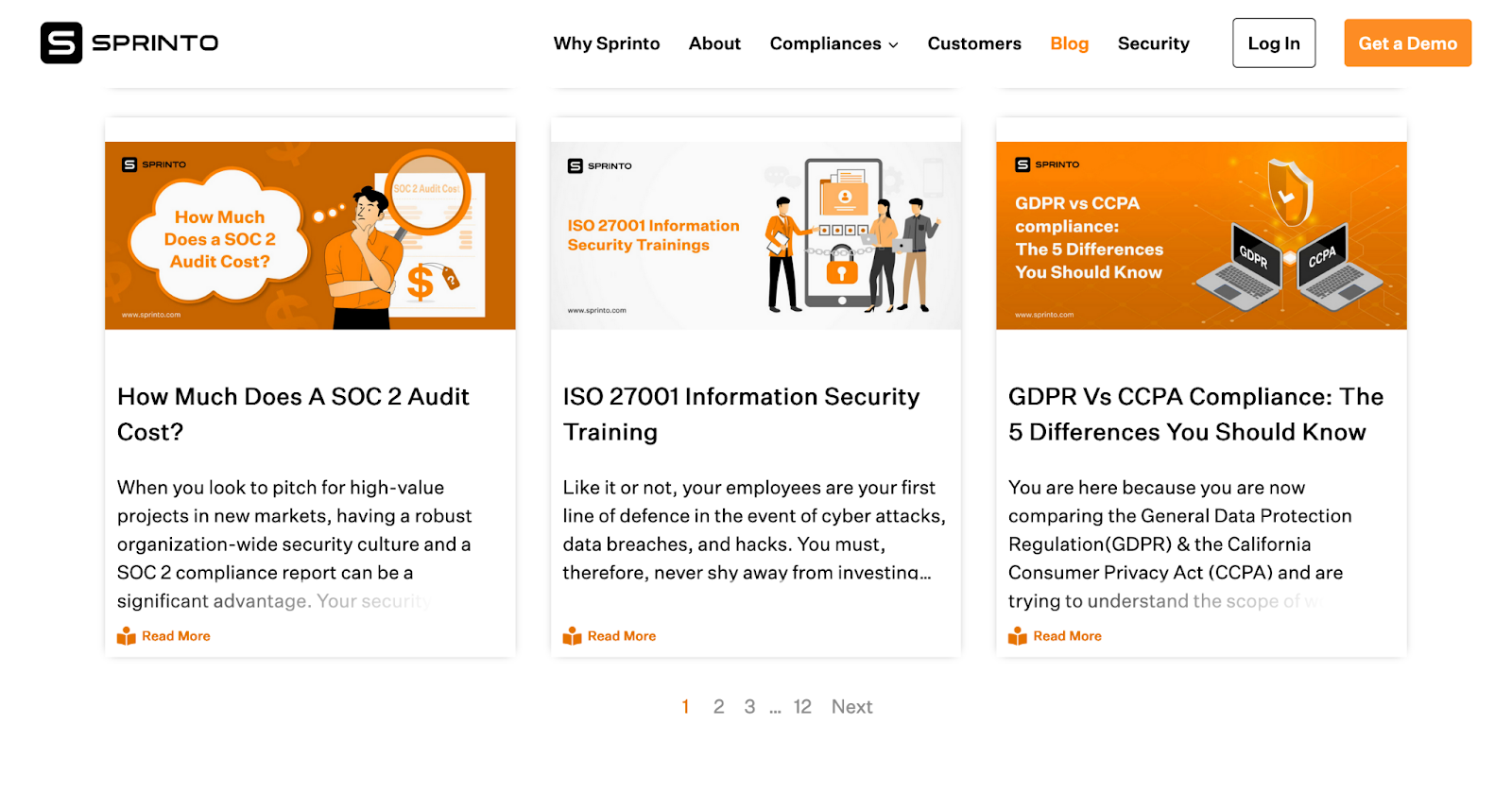This screenshot has width=1512, height=811.
Task: Click the Get a Demo button
Action: pos(1408,43)
